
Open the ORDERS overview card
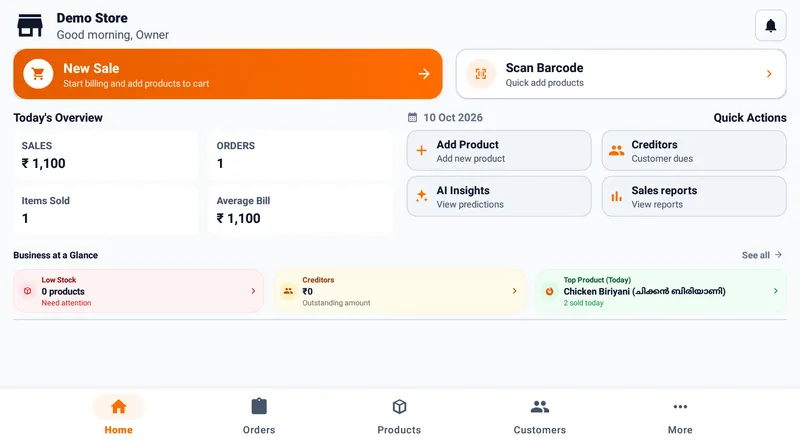[x=301, y=156]
